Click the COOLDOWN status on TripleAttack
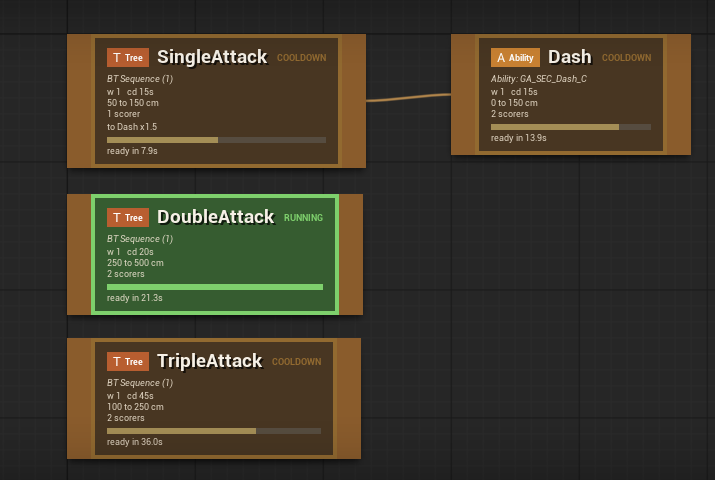This screenshot has width=715, height=480. pos(296,362)
